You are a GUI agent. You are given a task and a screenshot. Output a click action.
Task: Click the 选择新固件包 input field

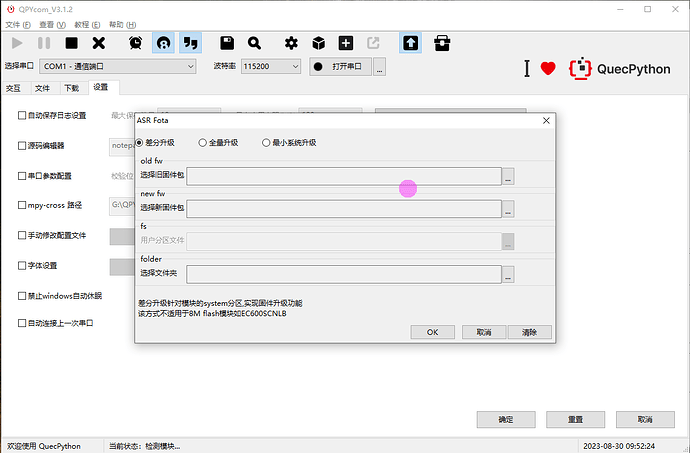click(343, 209)
